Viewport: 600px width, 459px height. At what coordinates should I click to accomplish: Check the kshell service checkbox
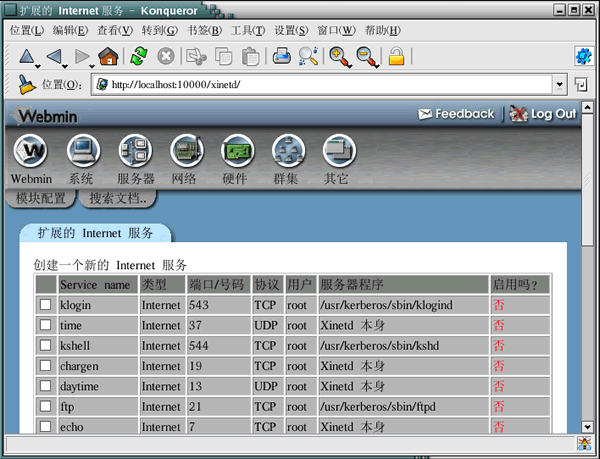coord(46,345)
